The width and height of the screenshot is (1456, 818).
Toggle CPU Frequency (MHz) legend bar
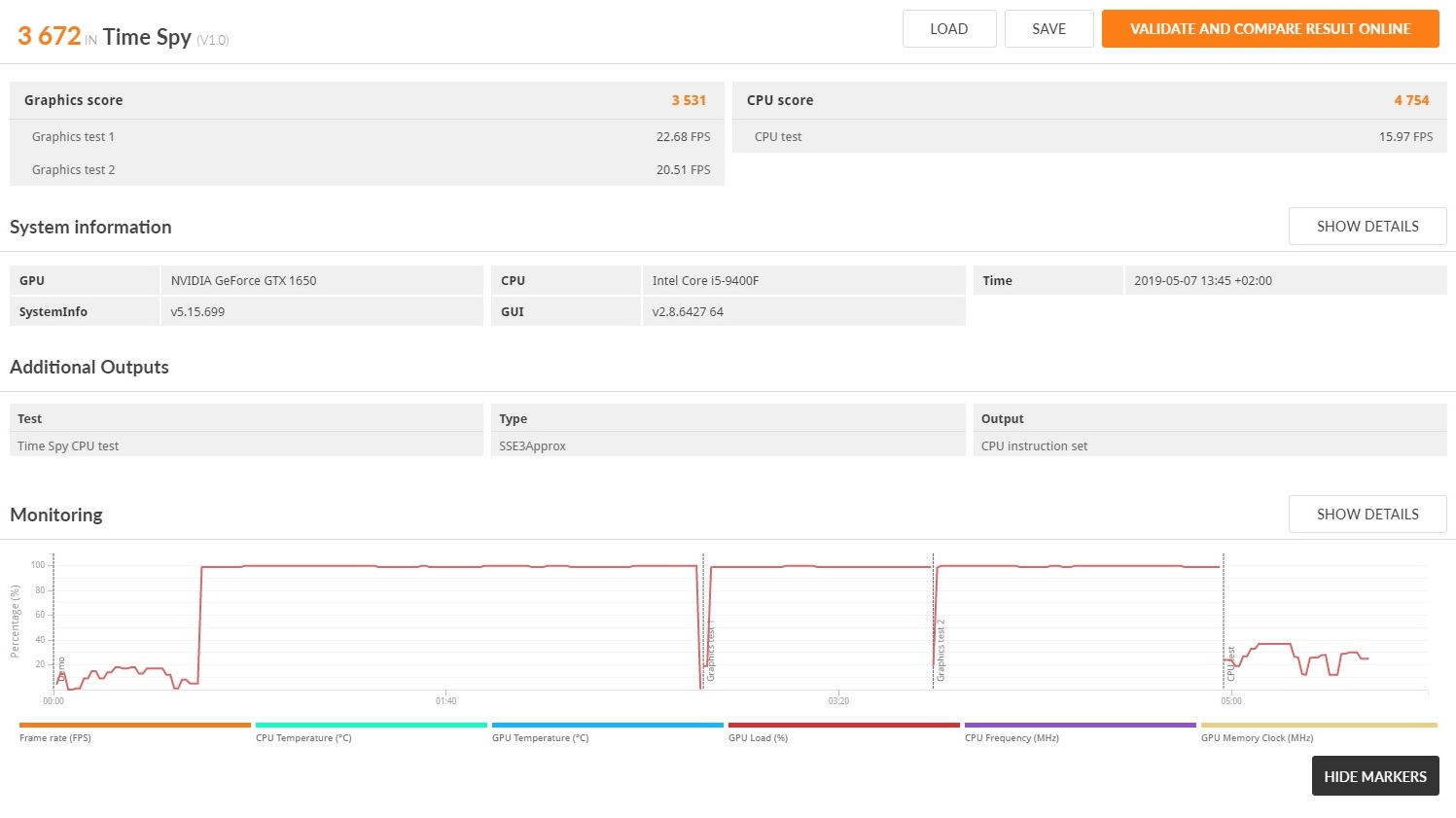click(1081, 725)
